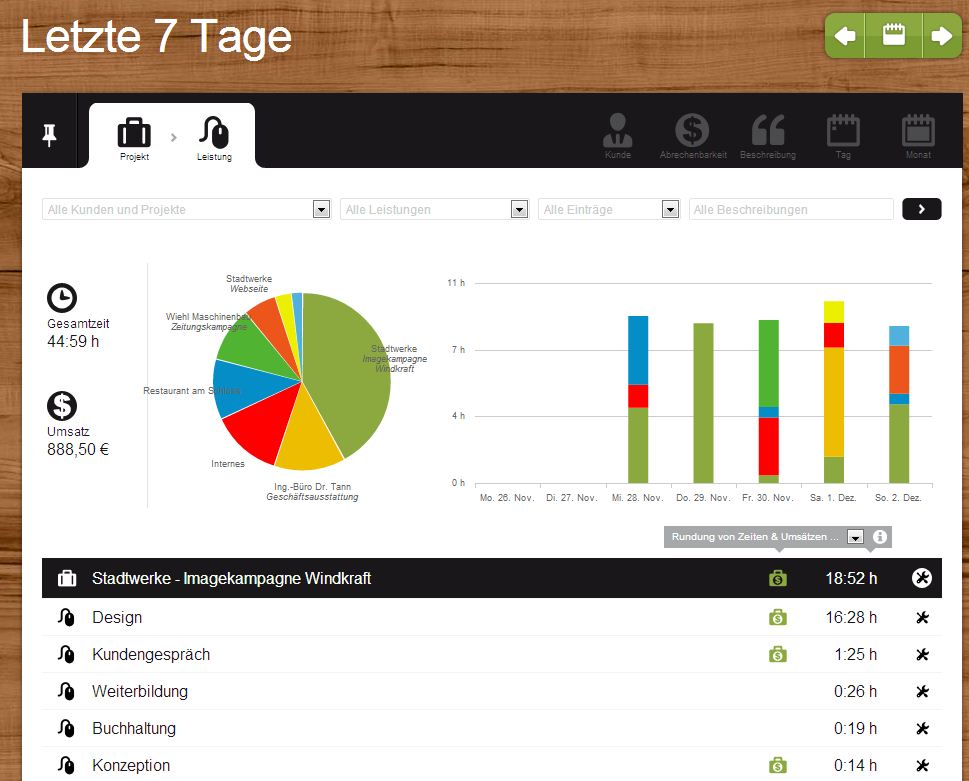Open the wrench settings for Stadtwerke project row
969x781 pixels.
tap(921, 578)
